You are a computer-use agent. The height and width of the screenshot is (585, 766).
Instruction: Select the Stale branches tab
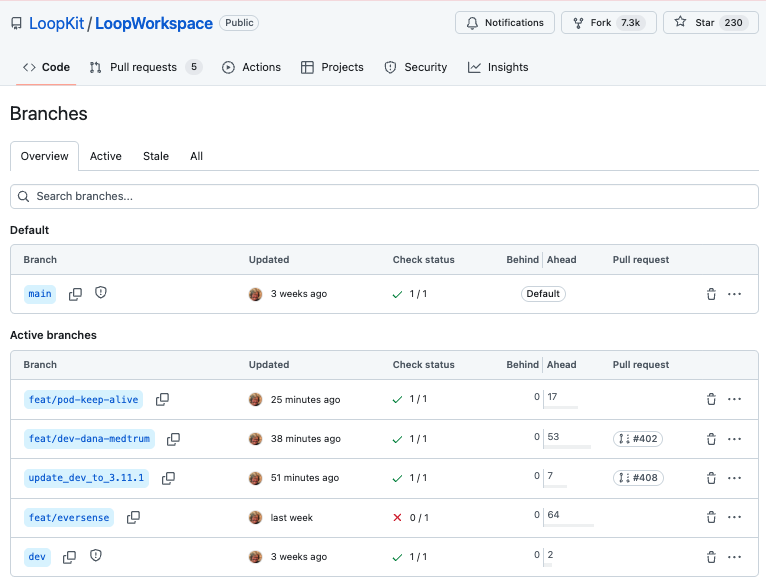click(x=156, y=156)
